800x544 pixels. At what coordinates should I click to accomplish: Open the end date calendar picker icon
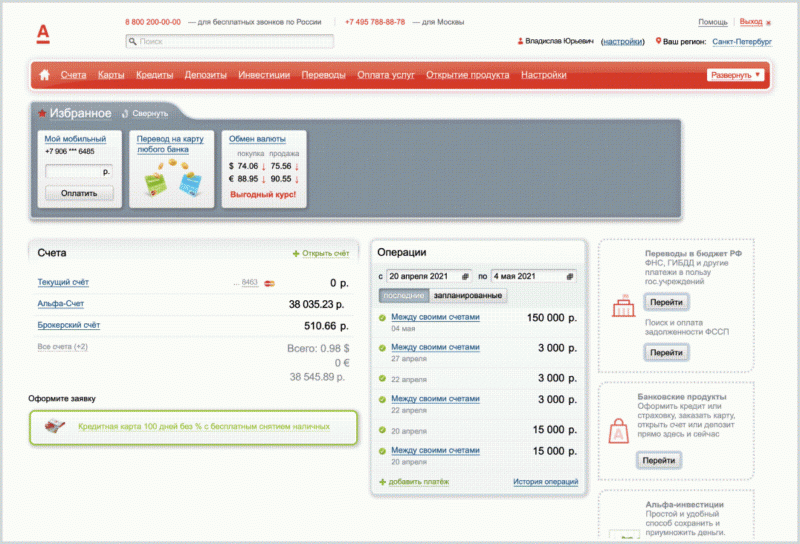pos(571,276)
